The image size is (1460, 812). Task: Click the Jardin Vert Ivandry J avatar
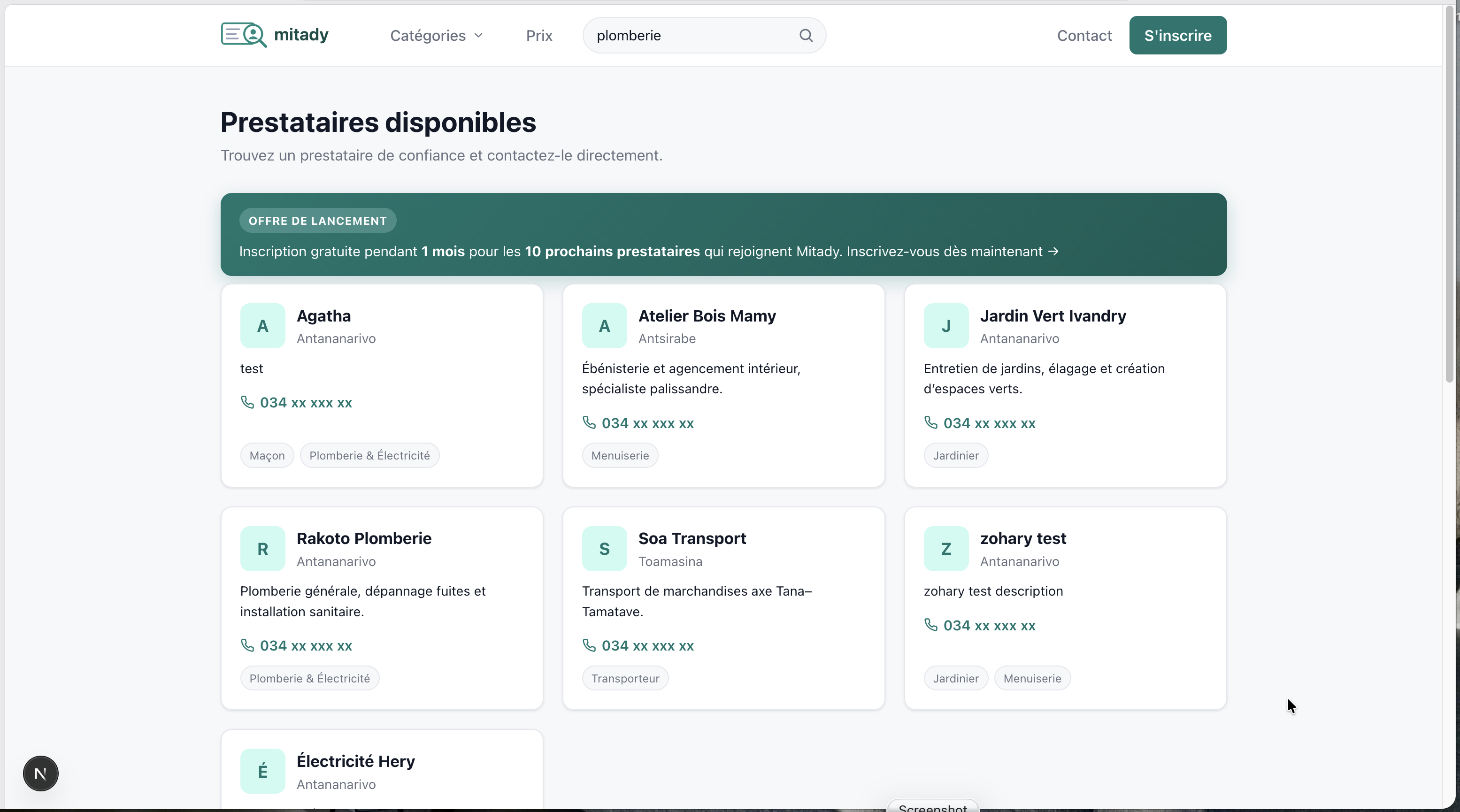pyautogui.click(x=946, y=326)
